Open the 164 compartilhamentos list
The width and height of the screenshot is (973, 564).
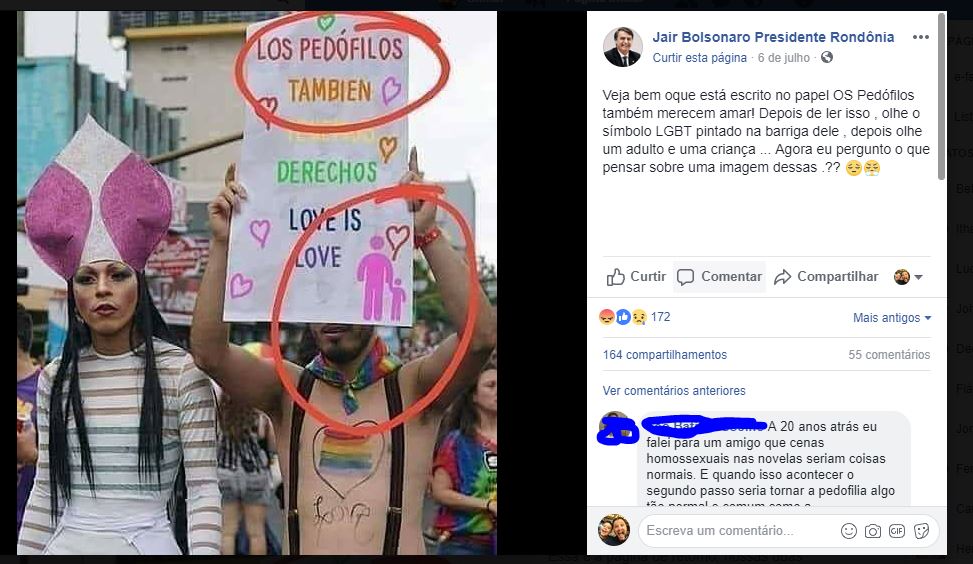[x=665, y=355]
